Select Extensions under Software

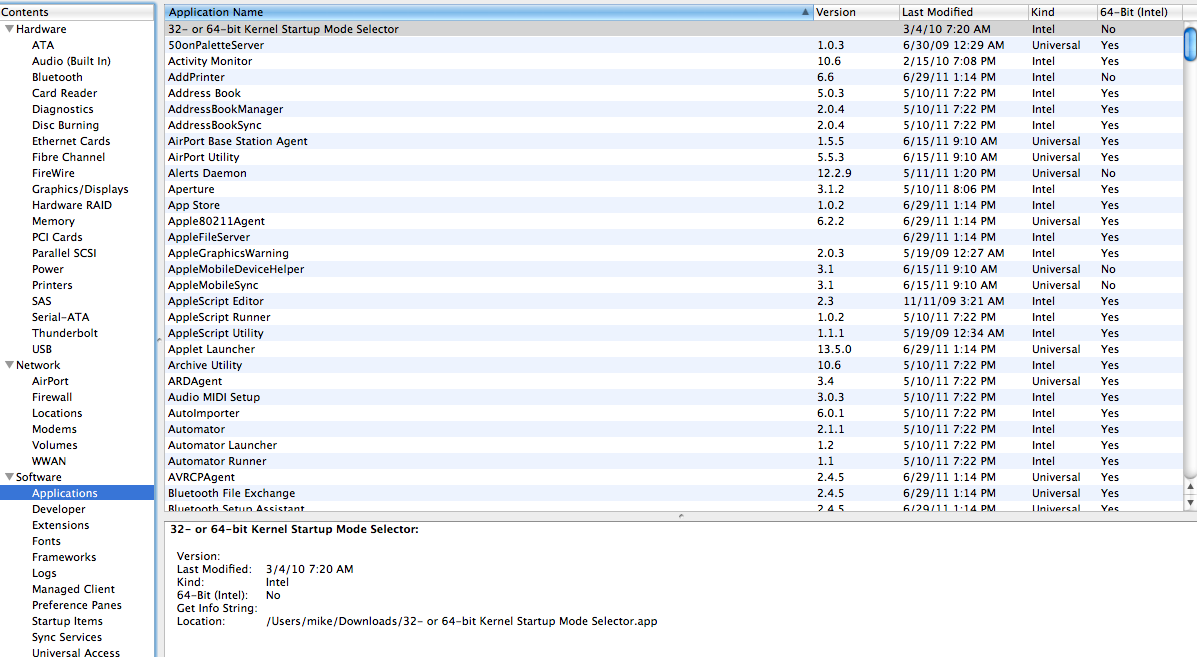(60, 526)
